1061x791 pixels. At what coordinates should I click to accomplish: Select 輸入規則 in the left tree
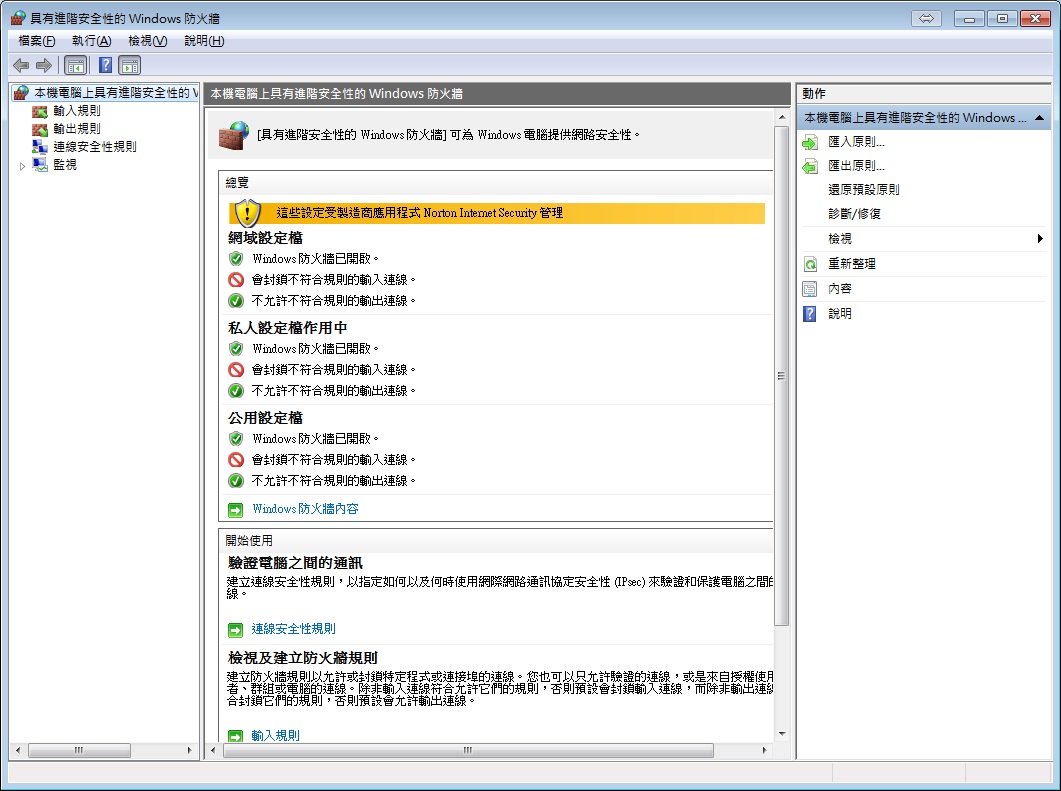[77, 111]
